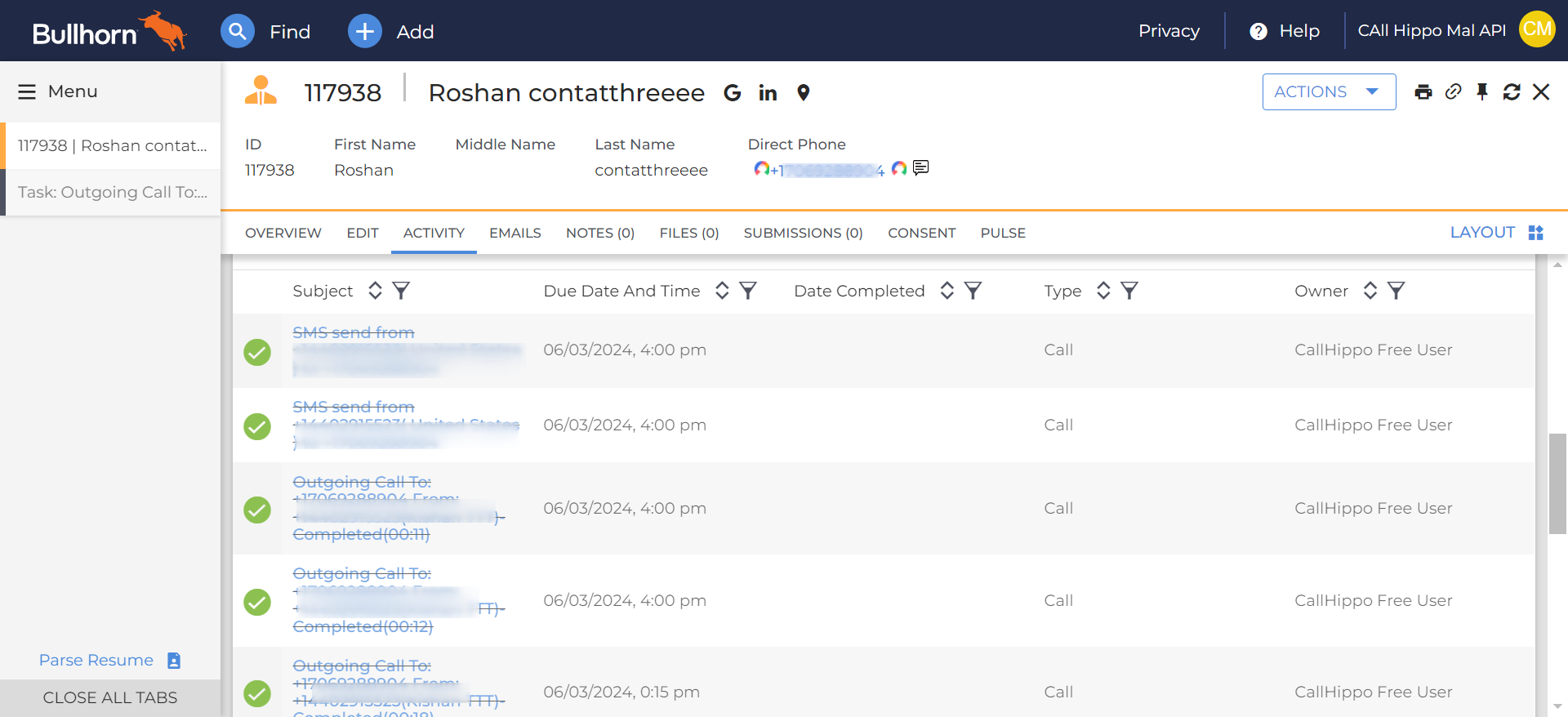Click the orange contact person icon
1568x717 pixels.
[261, 91]
